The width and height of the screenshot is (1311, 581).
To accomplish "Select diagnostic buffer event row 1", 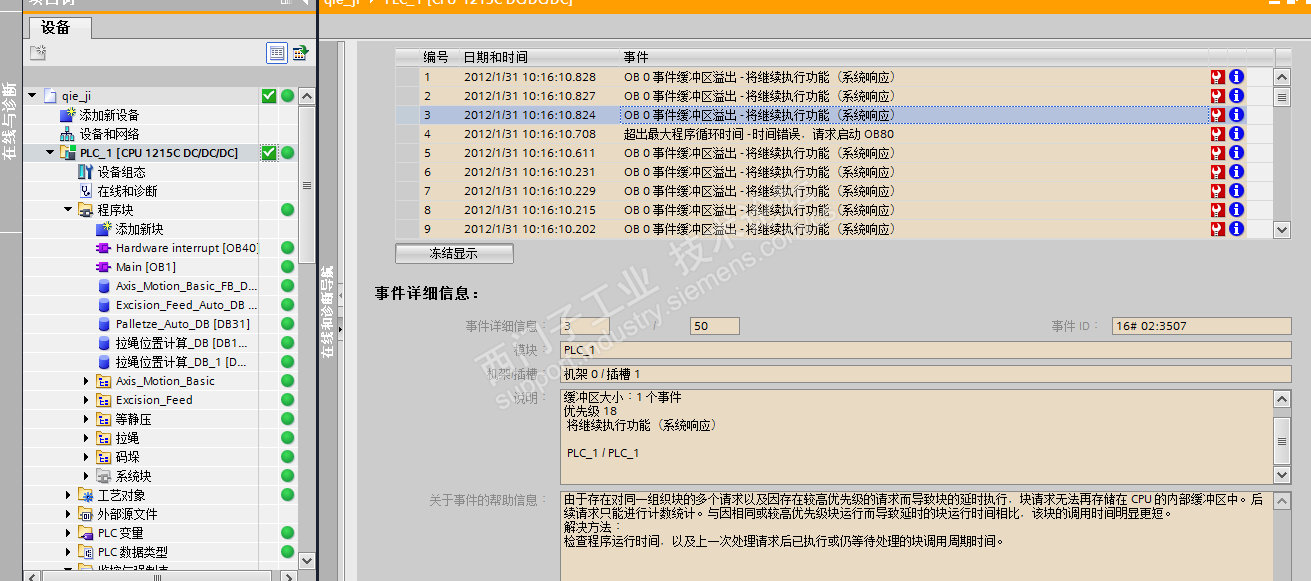I will click(x=832, y=77).
